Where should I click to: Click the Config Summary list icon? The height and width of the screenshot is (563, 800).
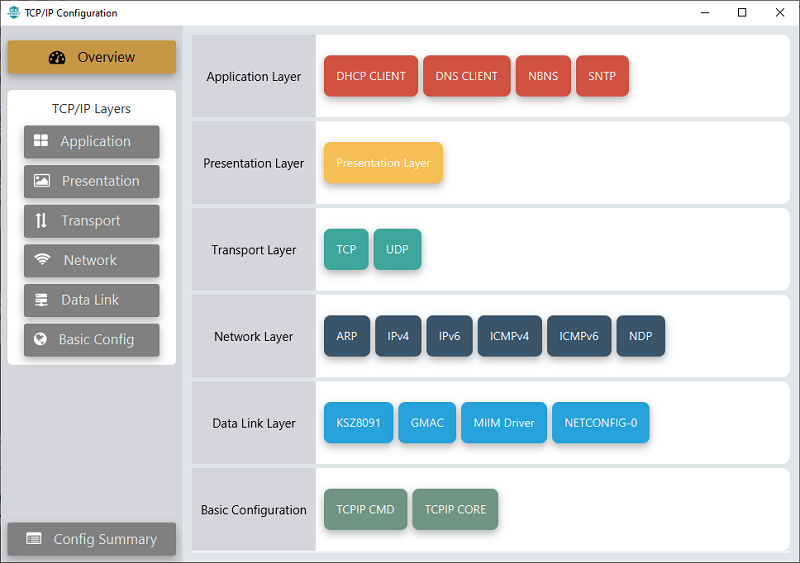tap(34, 539)
